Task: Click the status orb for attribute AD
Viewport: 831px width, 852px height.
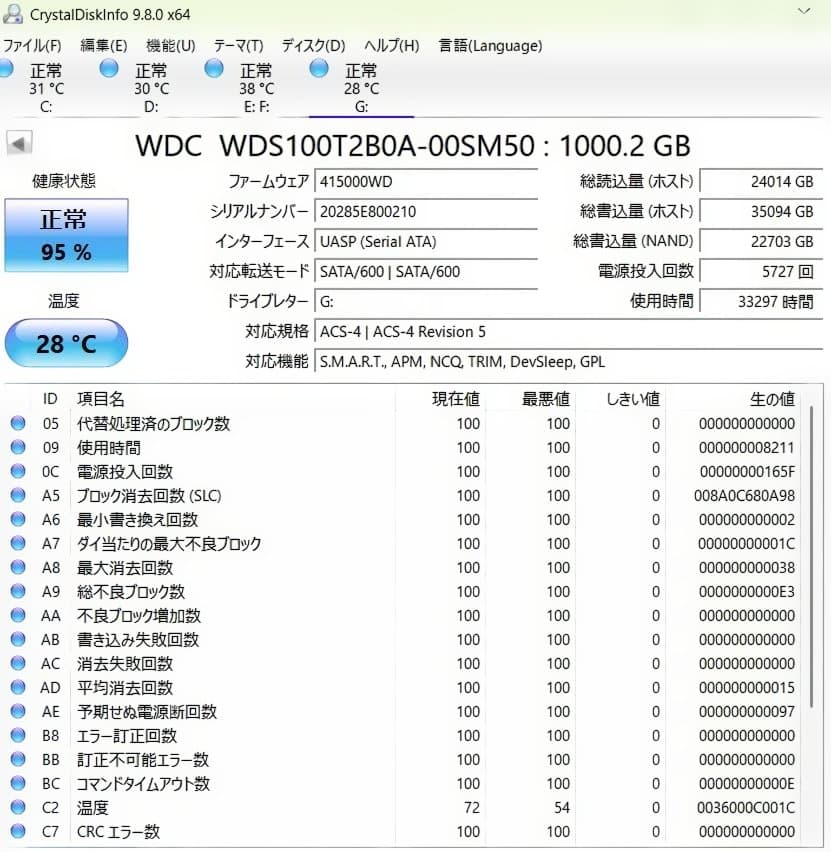Action: click(x=18, y=687)
